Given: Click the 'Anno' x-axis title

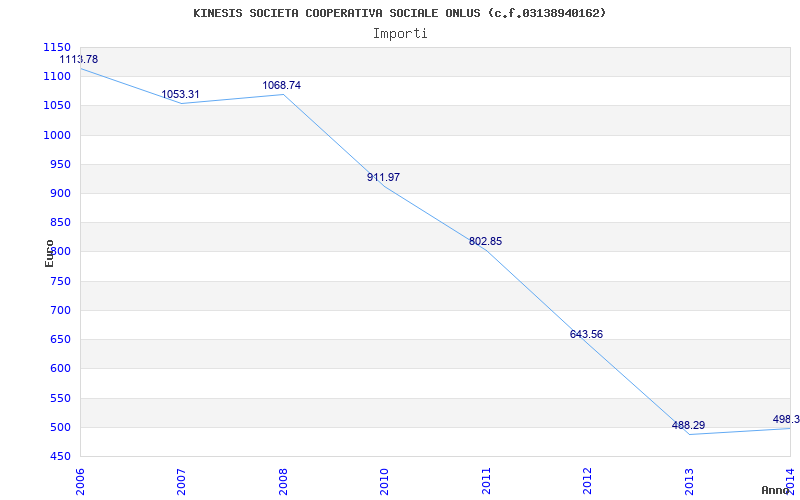Looking at the screenshot, I should coord(776,490).
